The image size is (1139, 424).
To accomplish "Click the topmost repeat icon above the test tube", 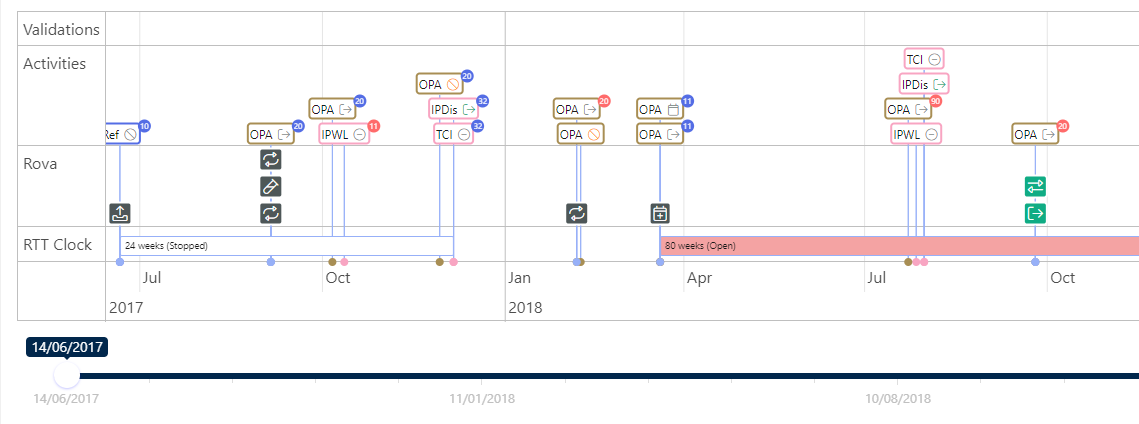I will point(271,160).
